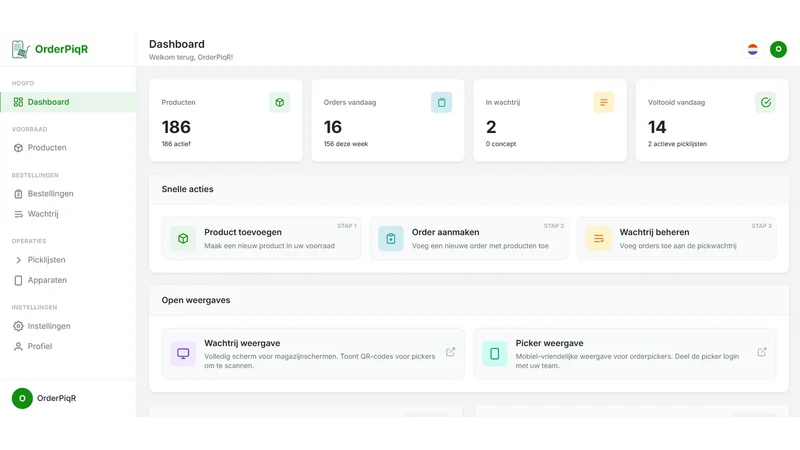Click the Wachtrij list icon in sidebar

coord(18,214)
